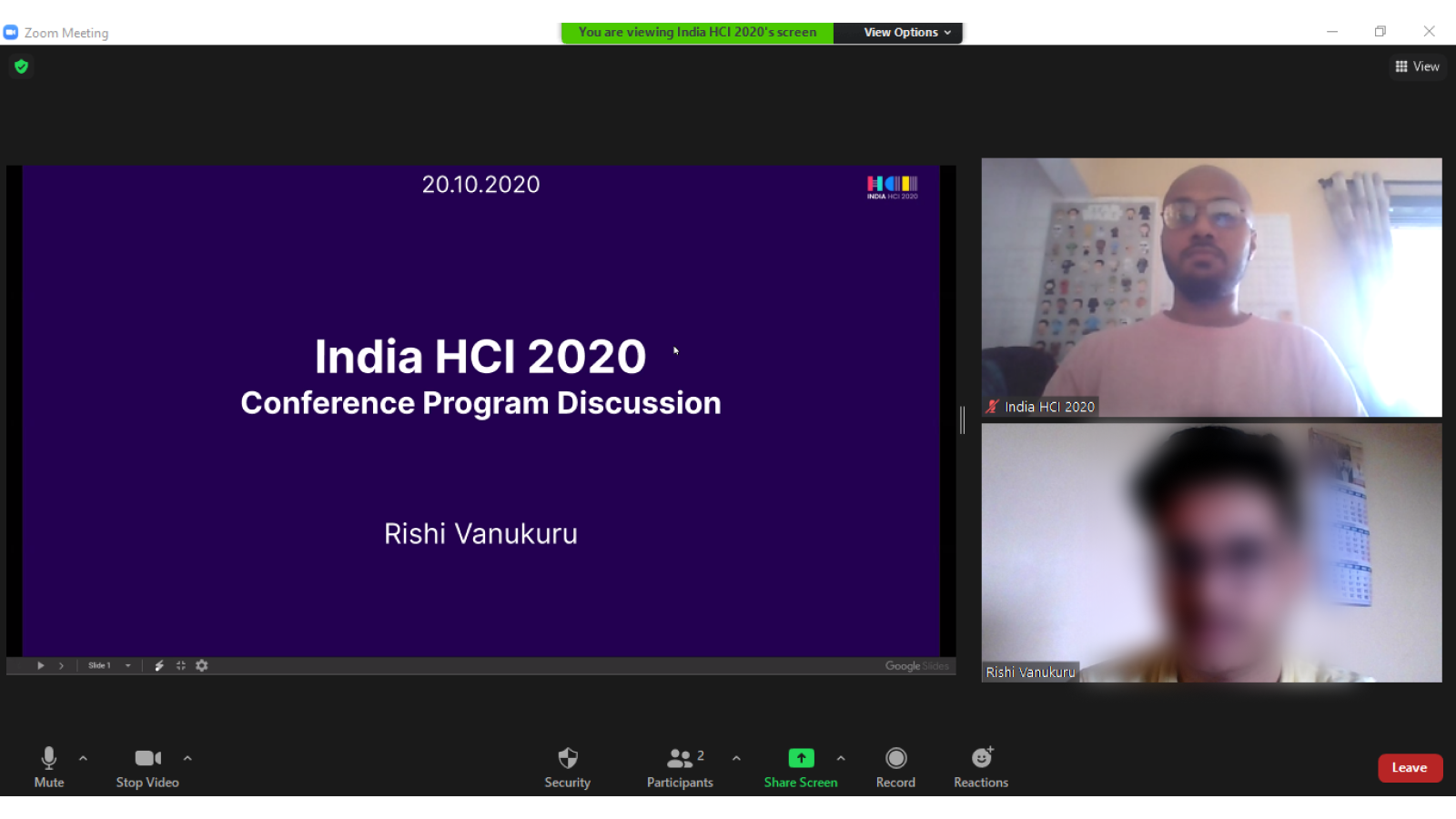The width and height of the screenshot is (1456, 819).
Task: Advance to the next slide arrow
Action: 62,666
